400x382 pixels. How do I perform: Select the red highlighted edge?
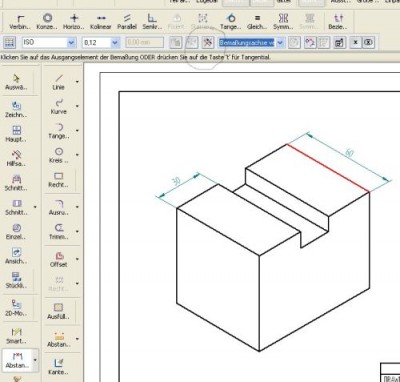tap(328, 168)
